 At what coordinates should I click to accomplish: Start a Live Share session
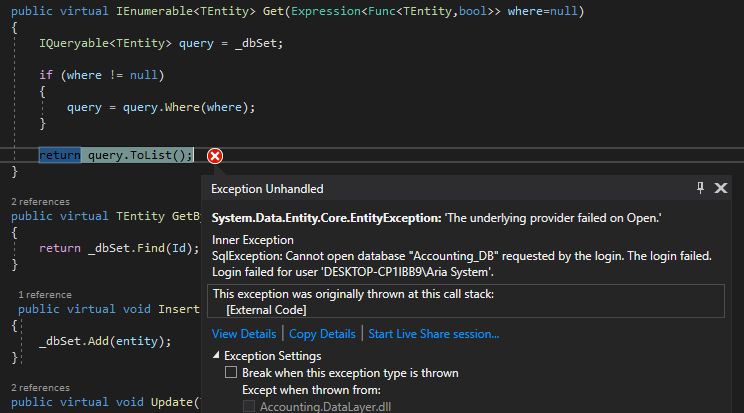(x=433, y=333)
